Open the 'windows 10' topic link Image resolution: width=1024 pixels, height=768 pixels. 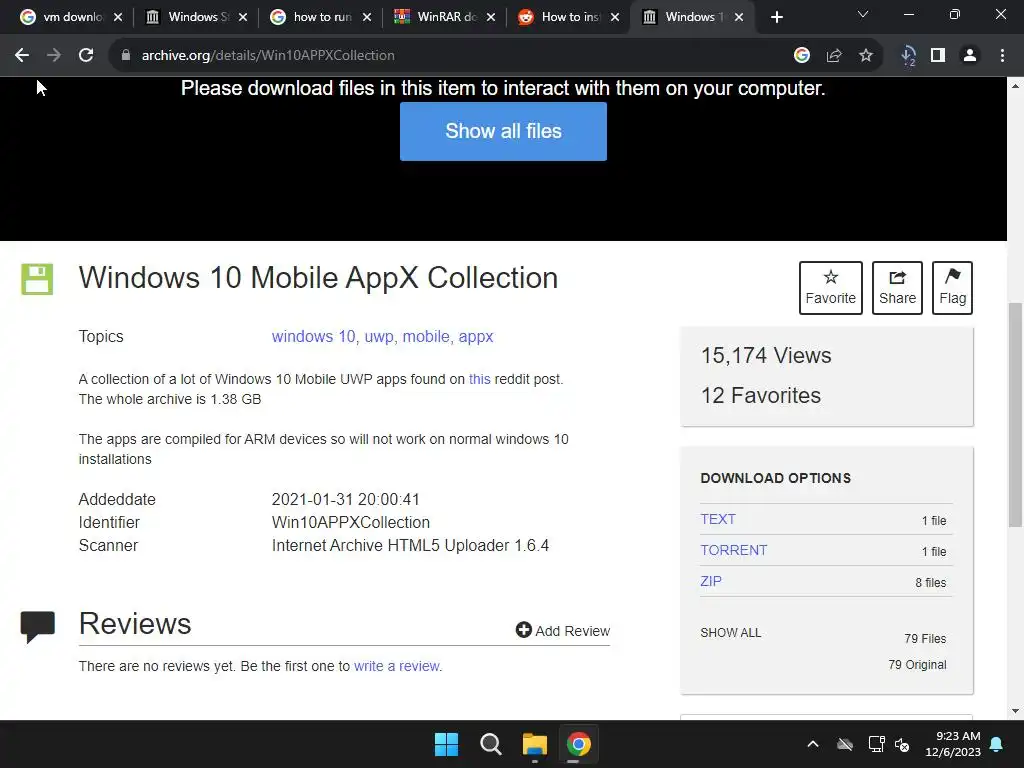point(313,336)
